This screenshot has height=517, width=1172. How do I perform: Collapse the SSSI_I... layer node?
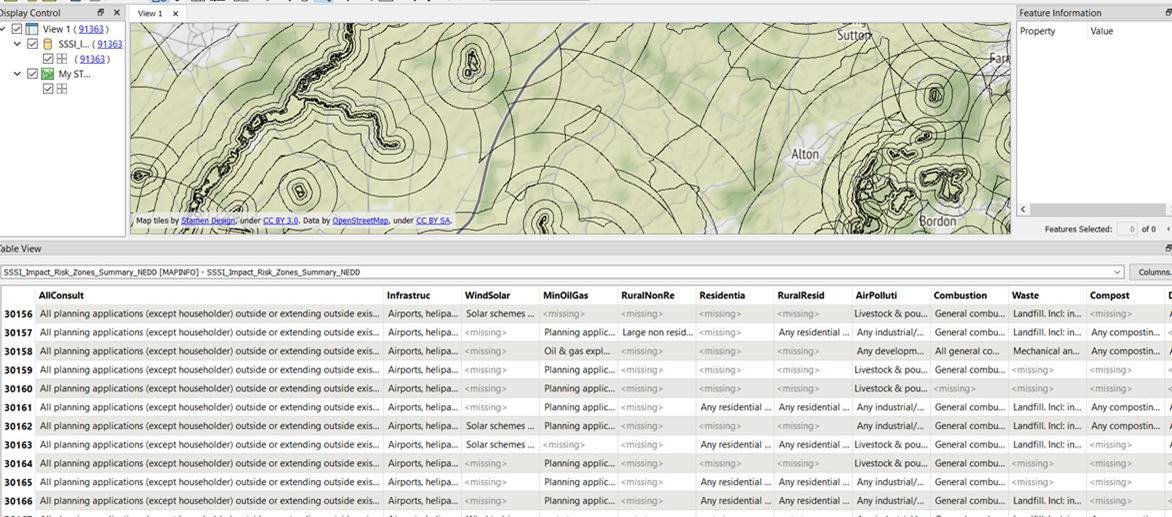pos(18,44)
